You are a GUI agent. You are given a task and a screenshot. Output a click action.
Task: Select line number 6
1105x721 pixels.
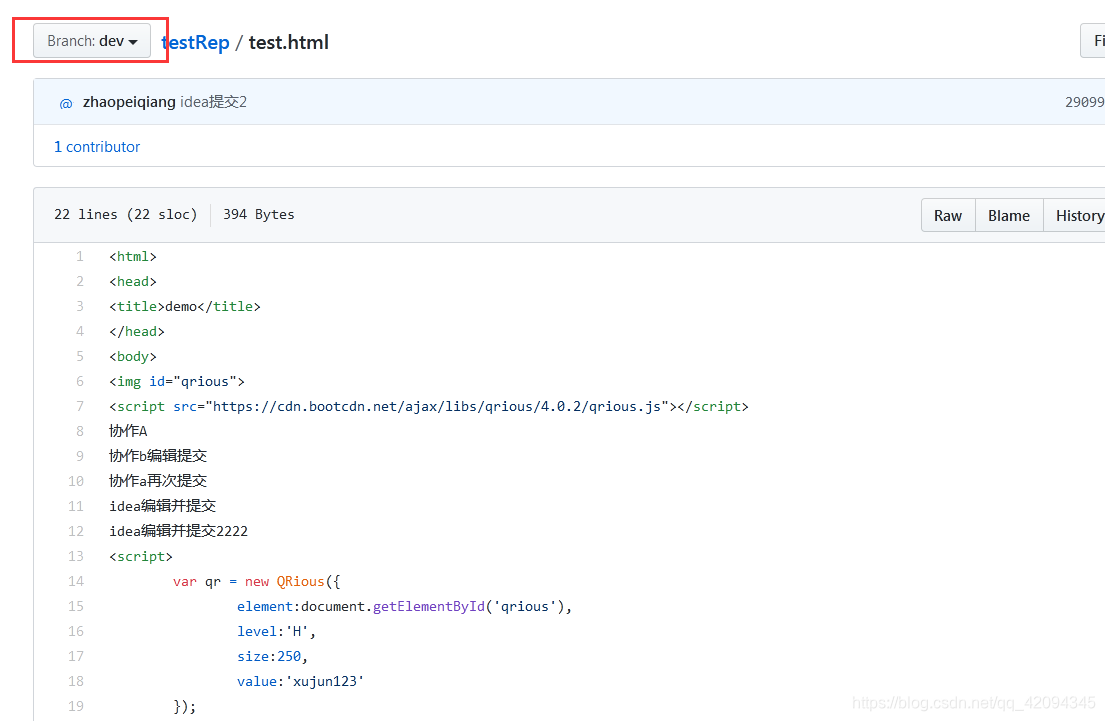point(80,381)
